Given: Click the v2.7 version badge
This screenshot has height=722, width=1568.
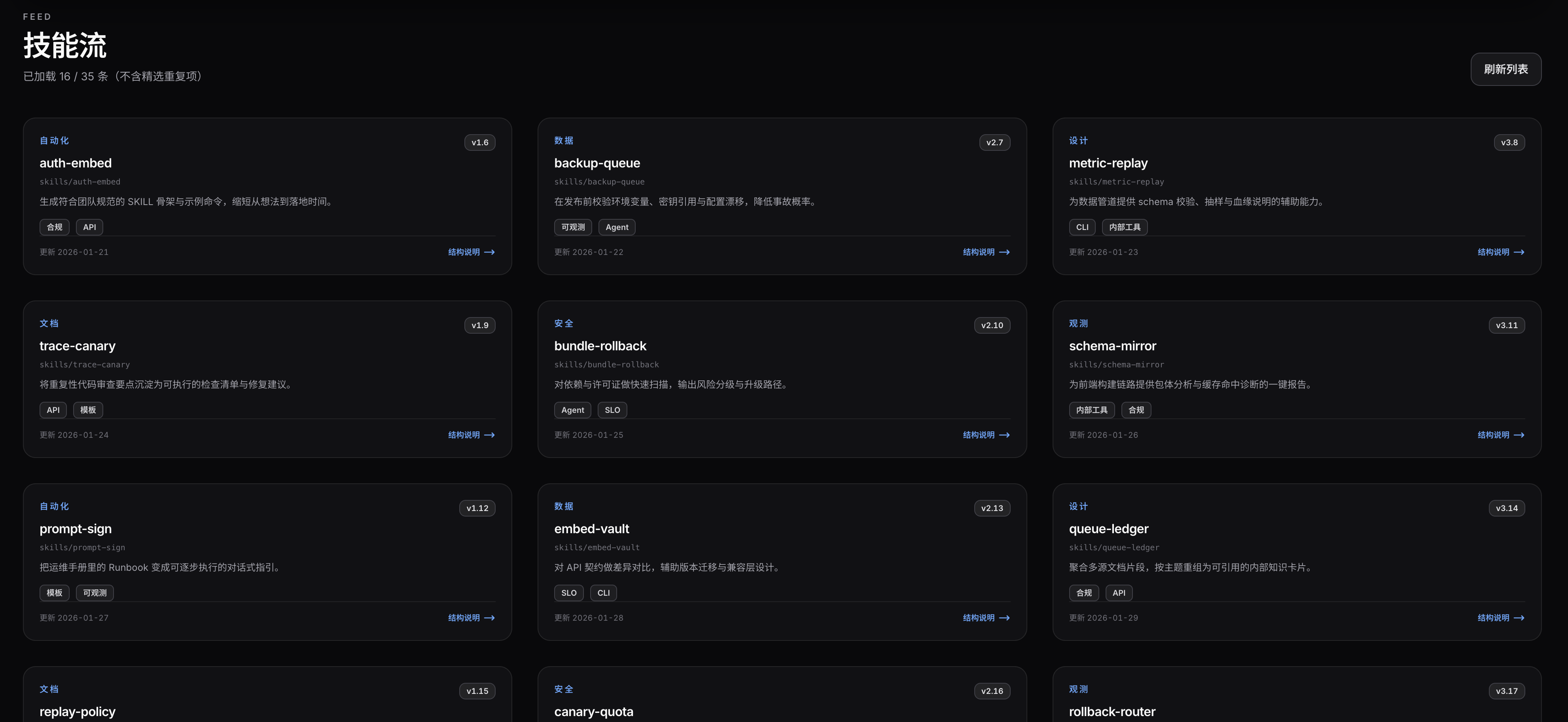Looking at the screenshot, I should point(994,142).
